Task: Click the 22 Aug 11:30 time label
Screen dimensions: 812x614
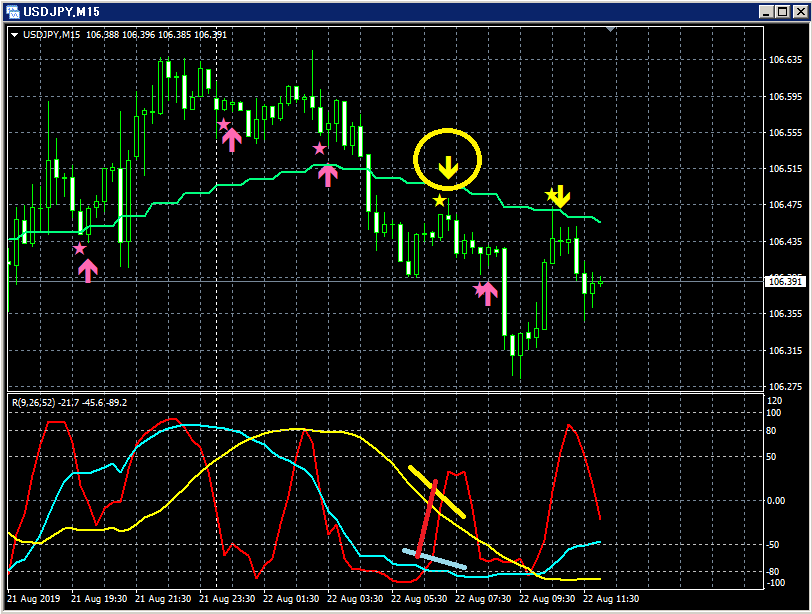Action: (x=611, y=598)
